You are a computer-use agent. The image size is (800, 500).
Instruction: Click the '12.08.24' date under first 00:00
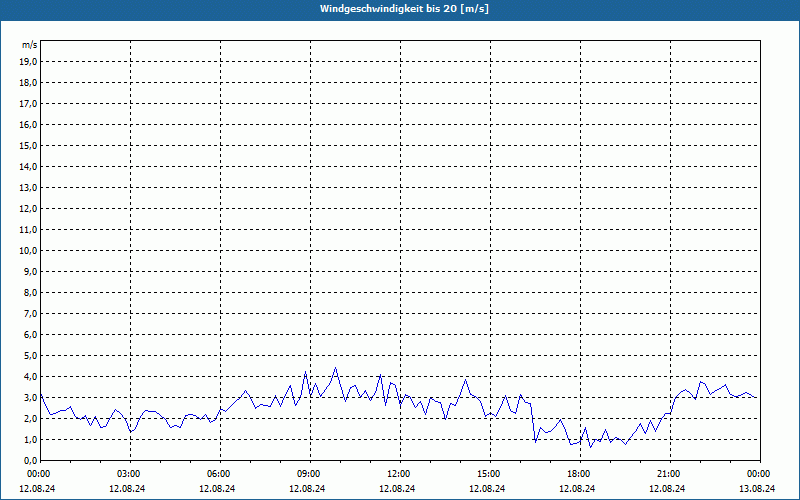[x=37, y=488]
